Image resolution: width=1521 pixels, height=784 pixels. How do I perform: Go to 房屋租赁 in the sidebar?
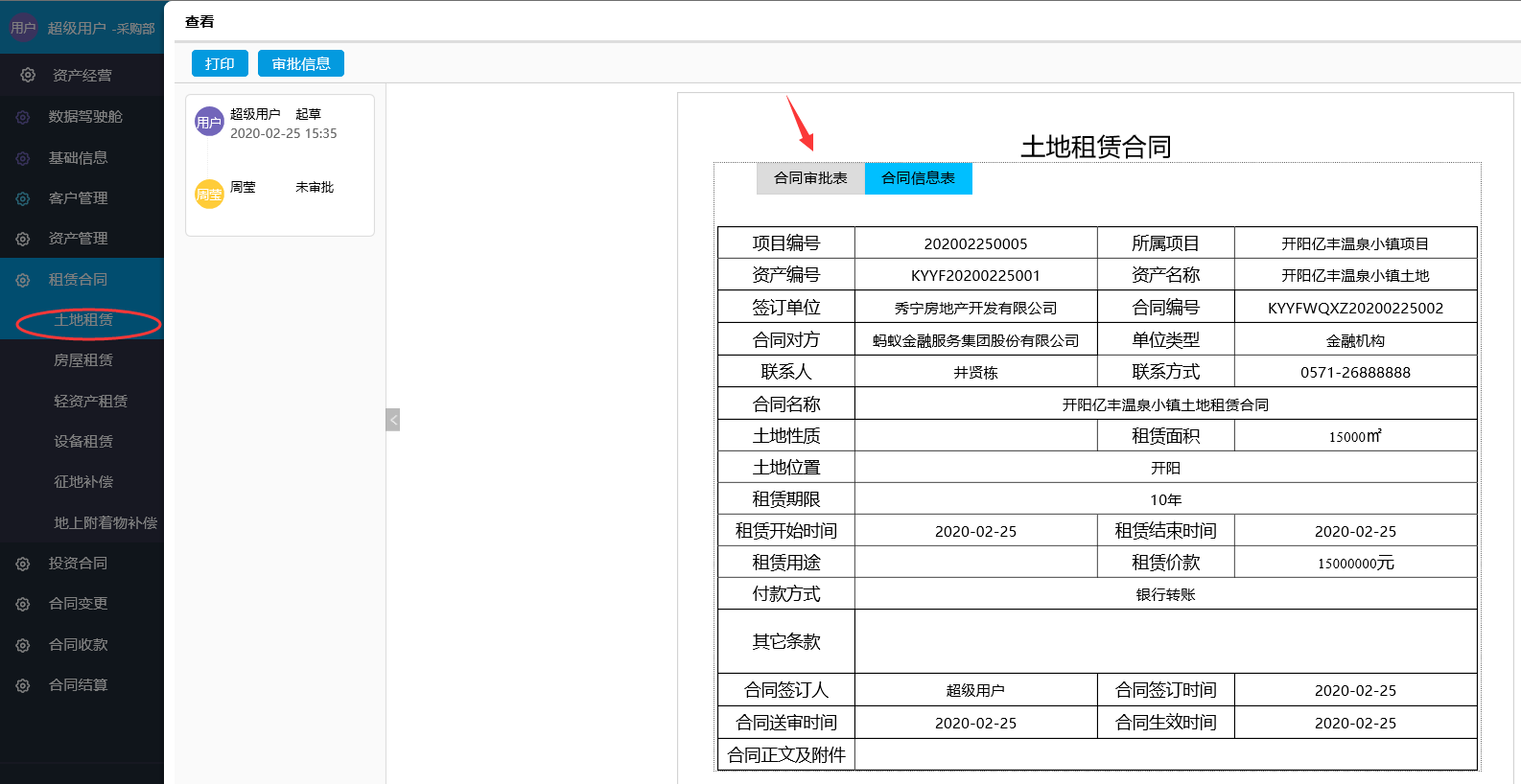[x=83, y=360]
